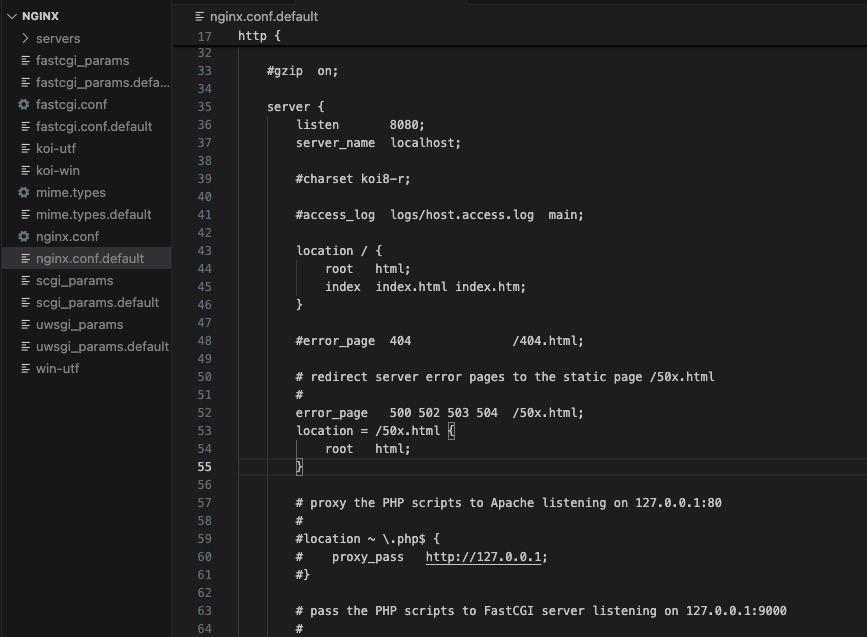Open the koi-utf file
This screenshot has width=867, height=637.
56,148
